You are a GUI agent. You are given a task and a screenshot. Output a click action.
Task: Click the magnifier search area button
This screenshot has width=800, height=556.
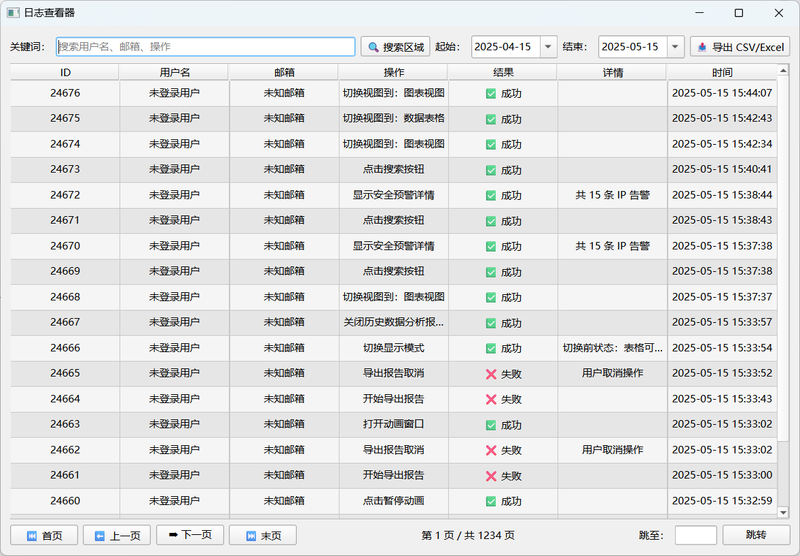click(x=395, y=47)
